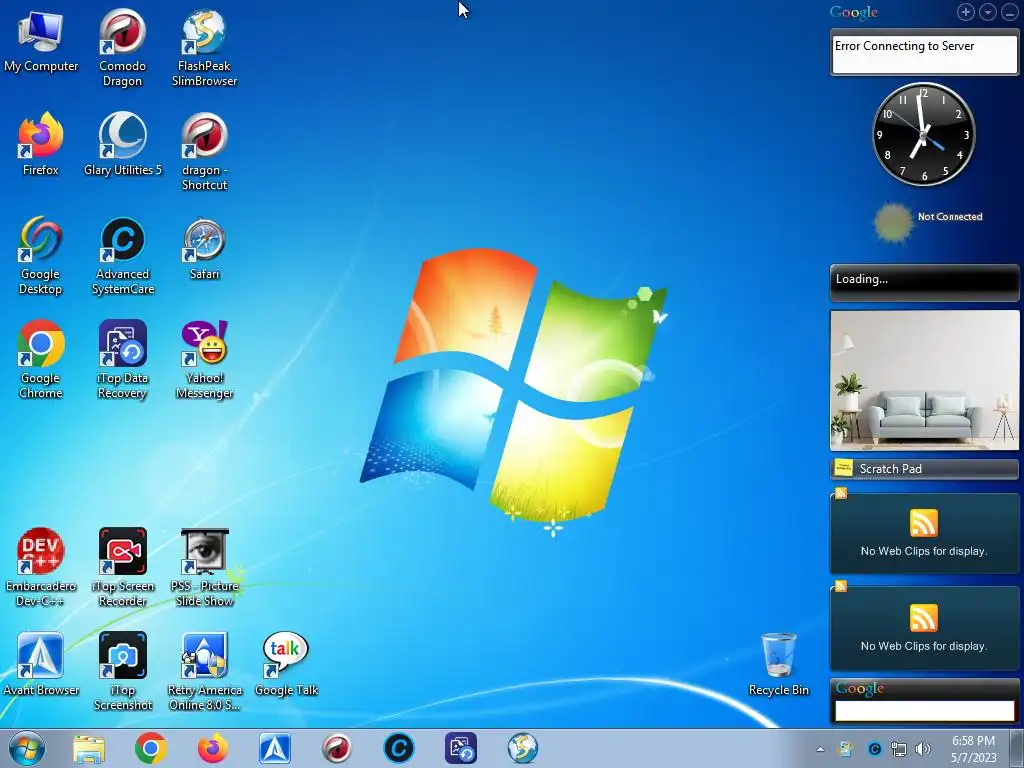Launch Advanced SystemCare desktop icon
Viewport: 1024px width, 768px height.
122,255
